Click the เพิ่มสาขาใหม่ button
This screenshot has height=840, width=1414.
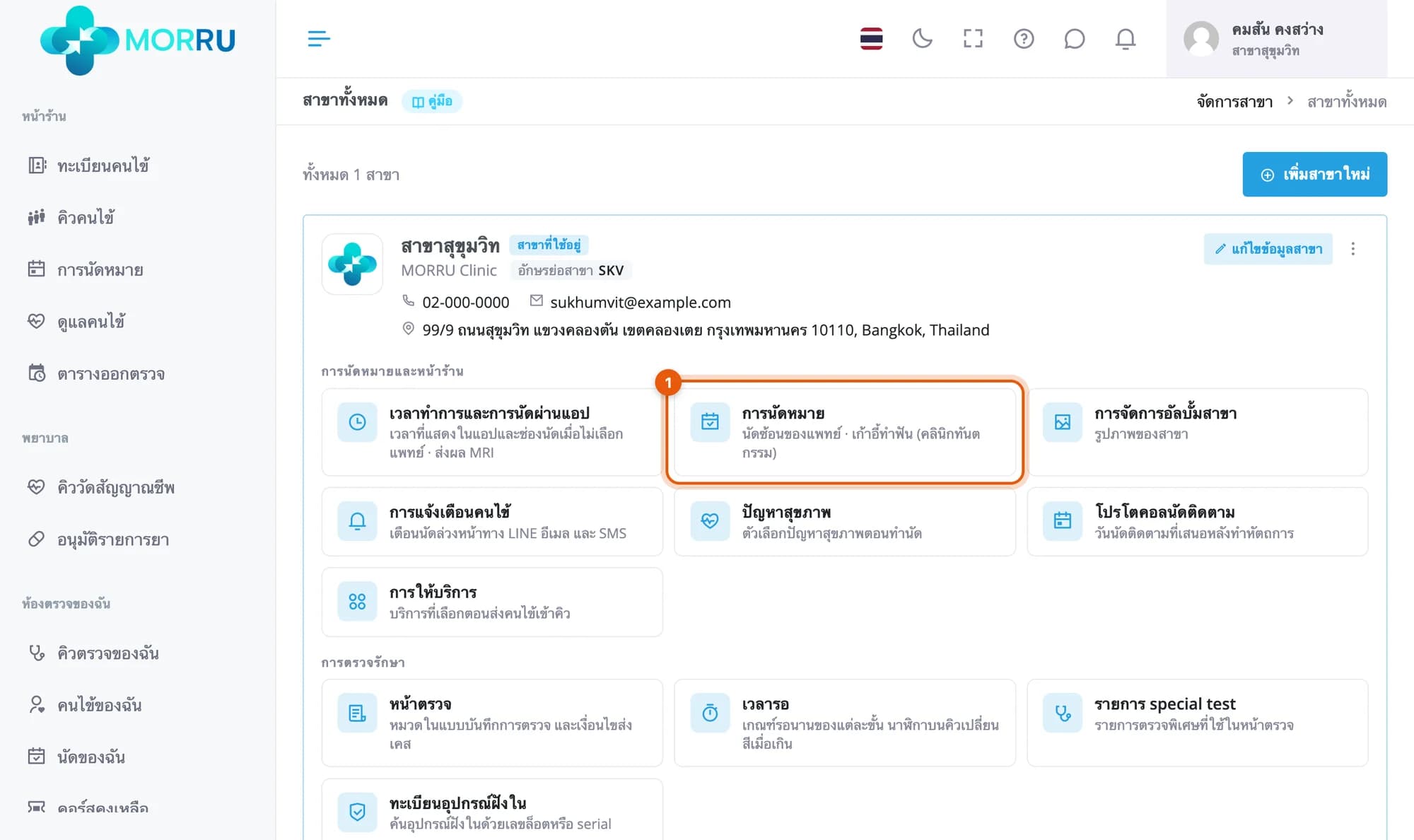[1314, 174]
